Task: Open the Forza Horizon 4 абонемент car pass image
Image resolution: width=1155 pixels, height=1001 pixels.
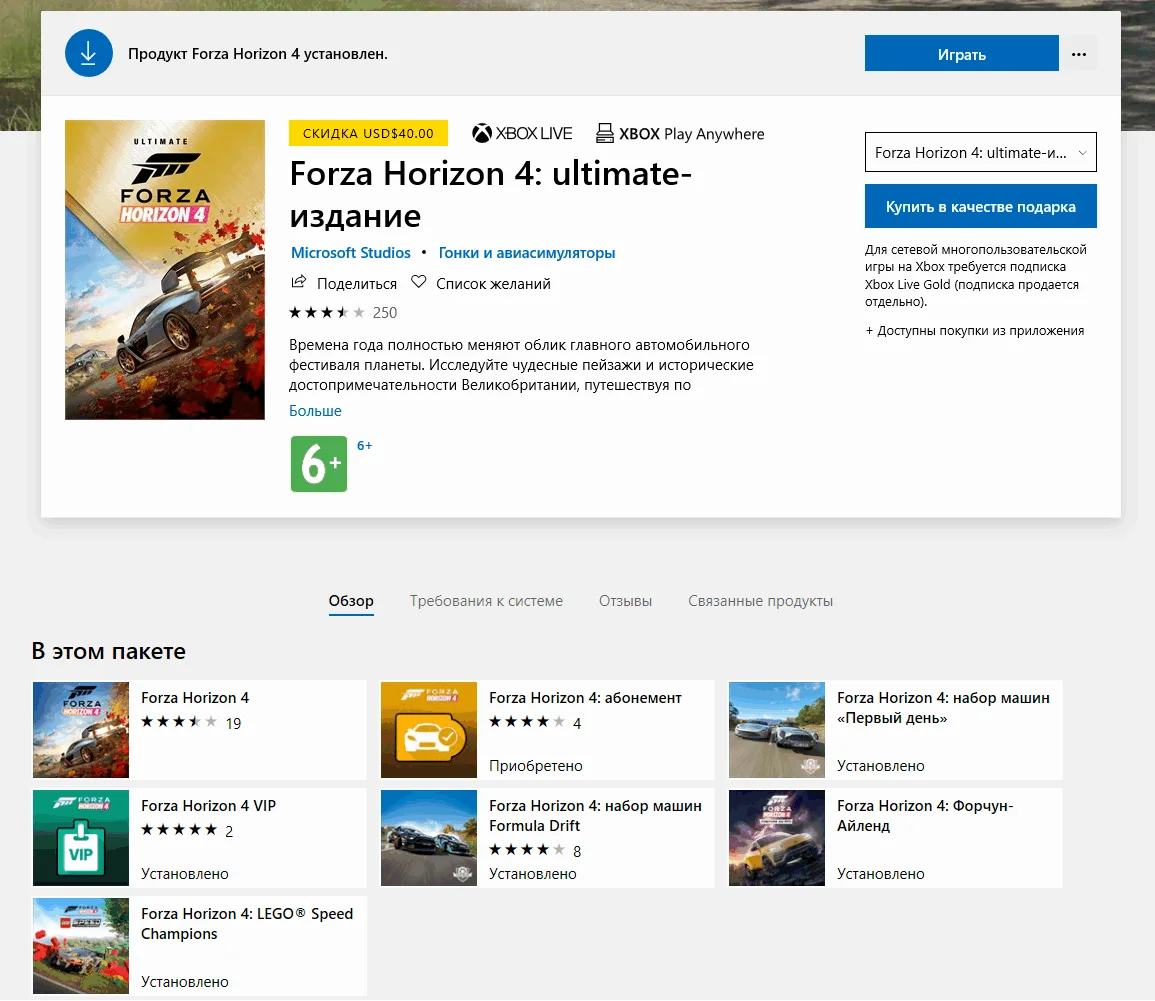Action: (429, 730)
